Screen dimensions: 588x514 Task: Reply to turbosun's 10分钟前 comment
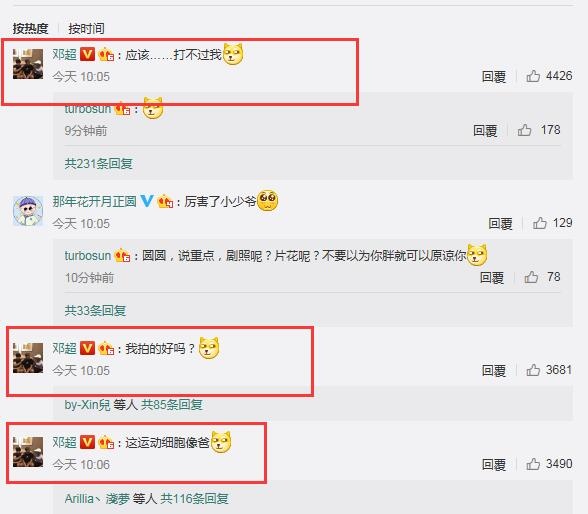click(x=492, y=277)
